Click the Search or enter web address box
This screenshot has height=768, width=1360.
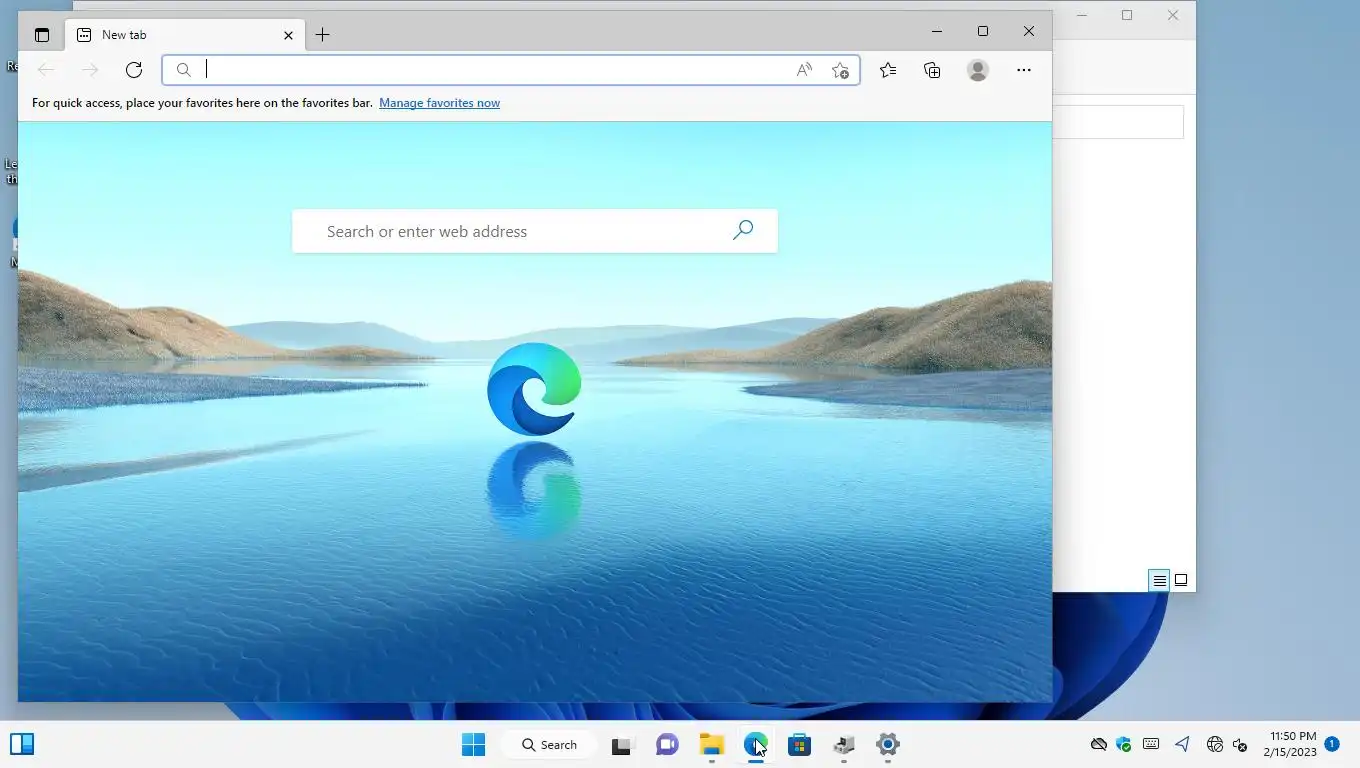point(534,231)
